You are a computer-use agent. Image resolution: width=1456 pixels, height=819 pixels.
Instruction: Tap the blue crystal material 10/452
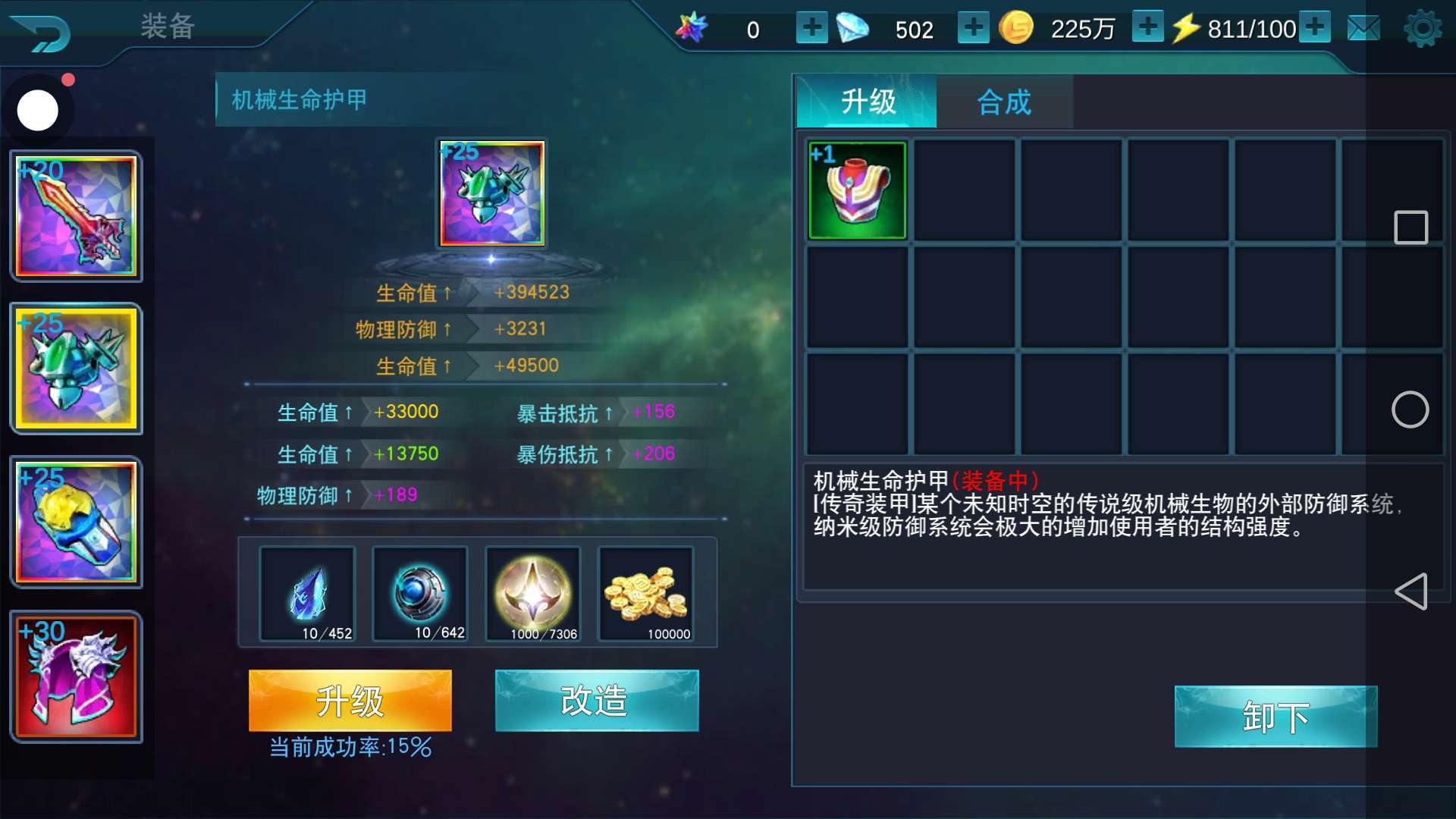(307, 594)
